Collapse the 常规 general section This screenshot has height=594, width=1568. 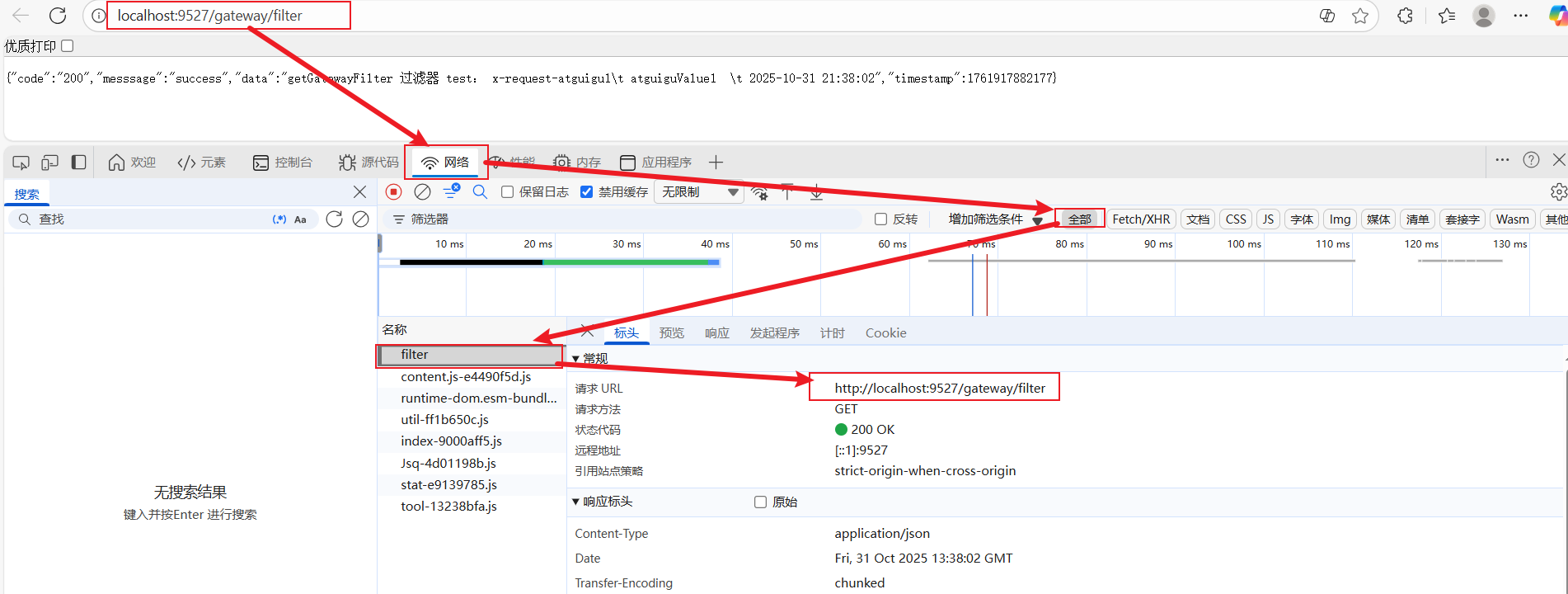576,359
